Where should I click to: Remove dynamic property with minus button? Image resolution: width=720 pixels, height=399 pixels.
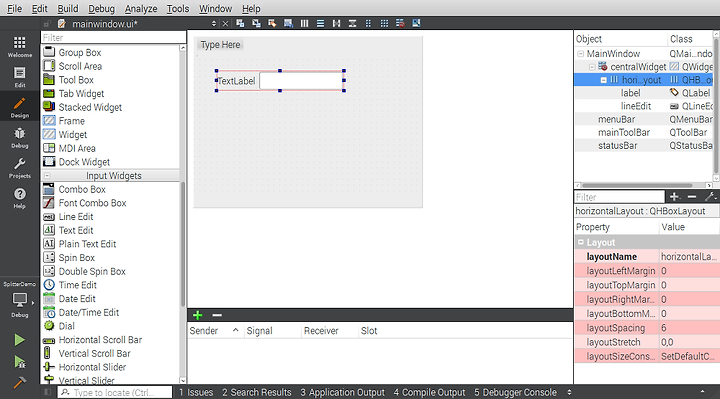coord(692,197)
